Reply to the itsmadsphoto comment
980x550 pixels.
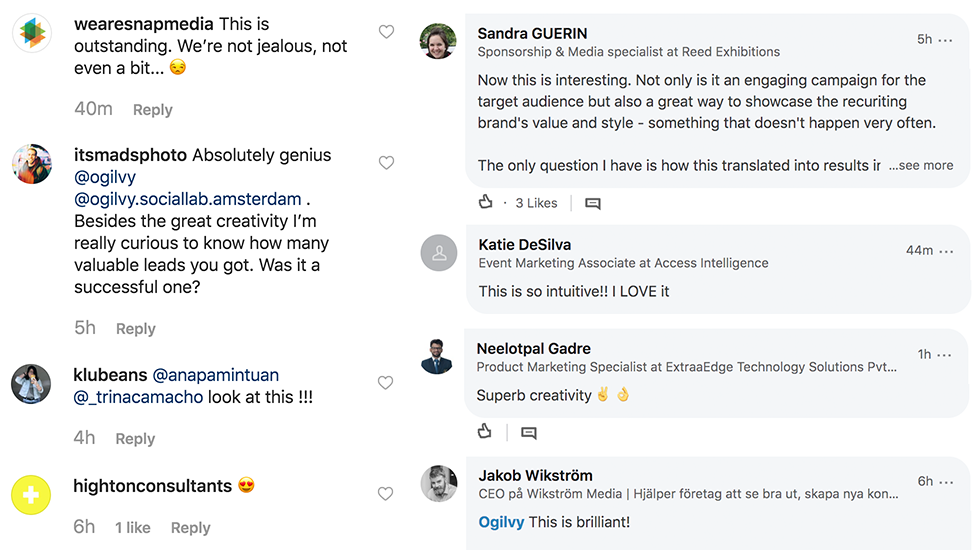click(136, 329)
